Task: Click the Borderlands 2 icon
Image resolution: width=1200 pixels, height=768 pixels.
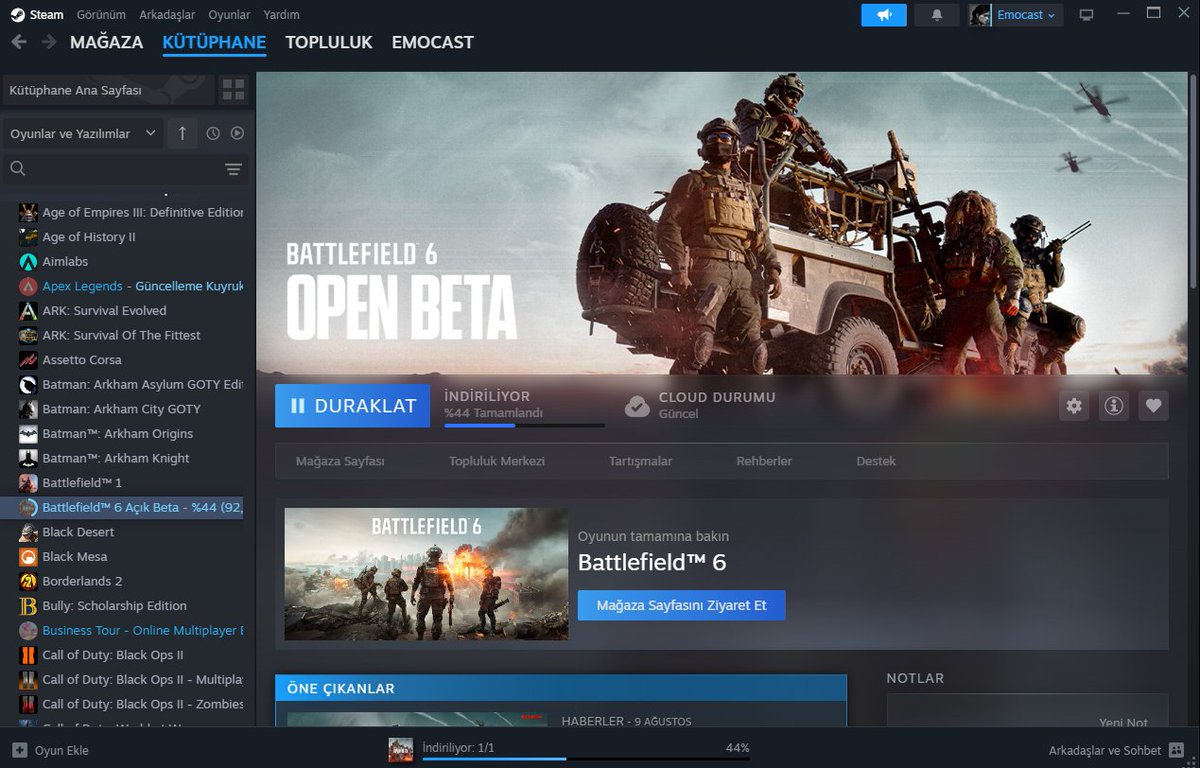Action: (x=28, y=581)
